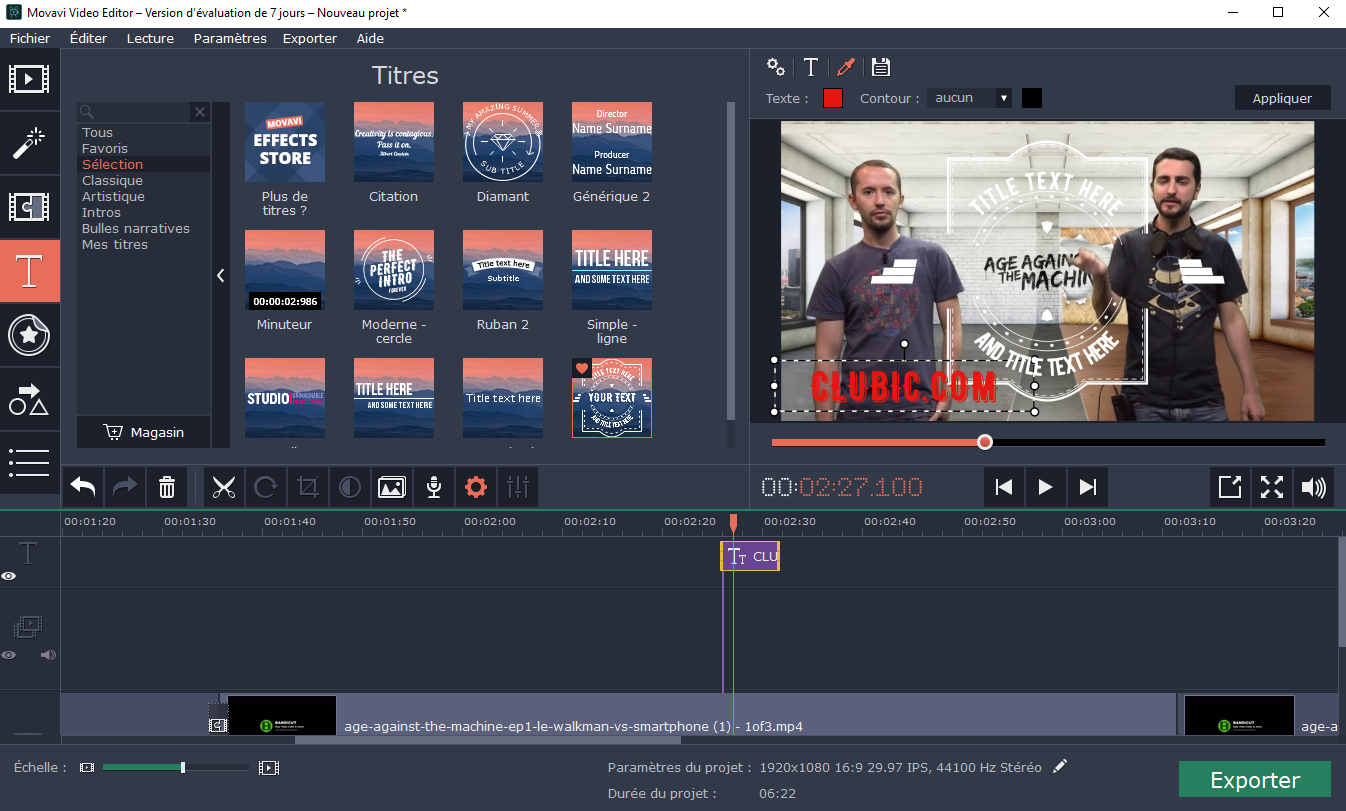Image resolution: width=1346 pixels, height=811 pixels.
Task: Open the Import media tab icon
Action: tap(29, 78)
